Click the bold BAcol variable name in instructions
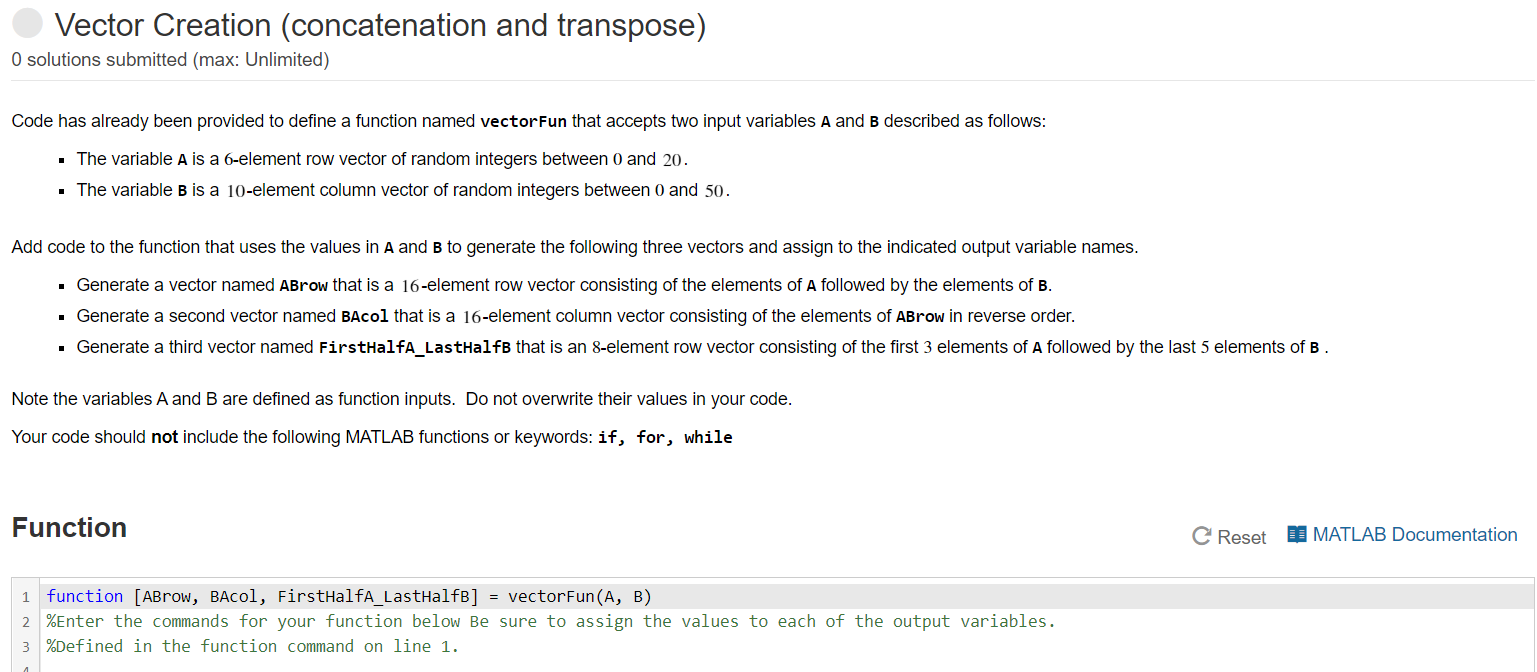Viewport: 1537px width, 672px height. pyautogui.click(x=366, y=316)
